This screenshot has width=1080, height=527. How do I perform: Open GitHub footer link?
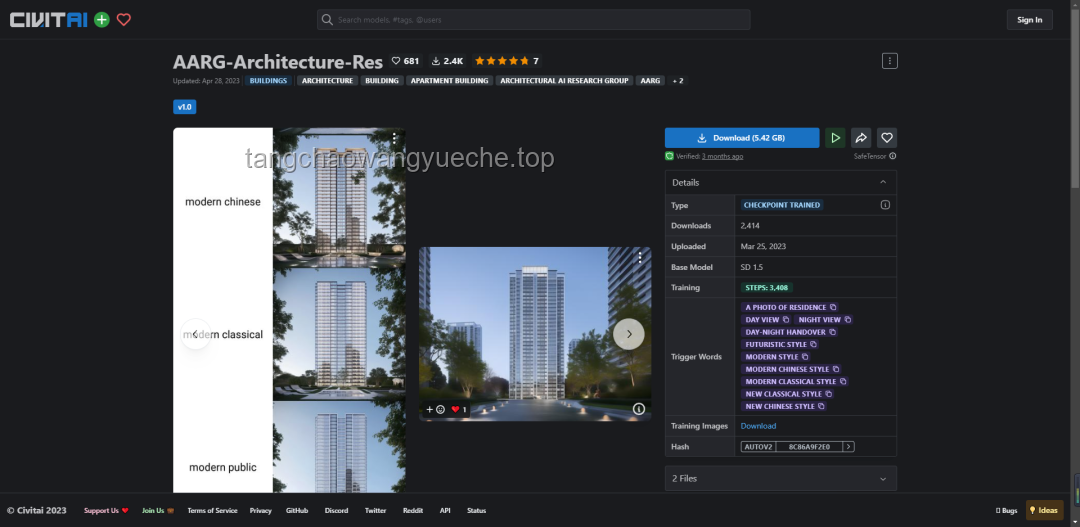pos(297,510)
